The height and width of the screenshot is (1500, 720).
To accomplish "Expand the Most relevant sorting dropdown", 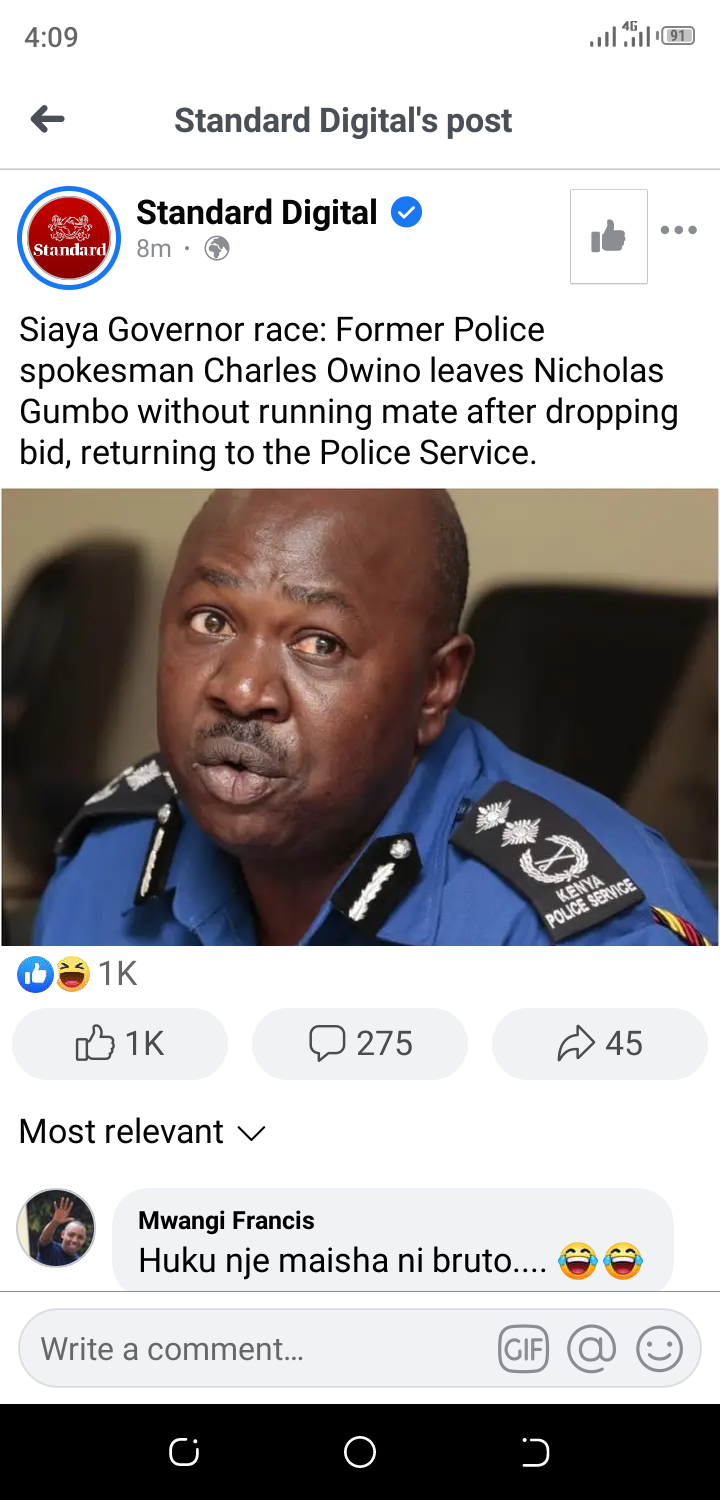I will click(x=143, y=1132).
